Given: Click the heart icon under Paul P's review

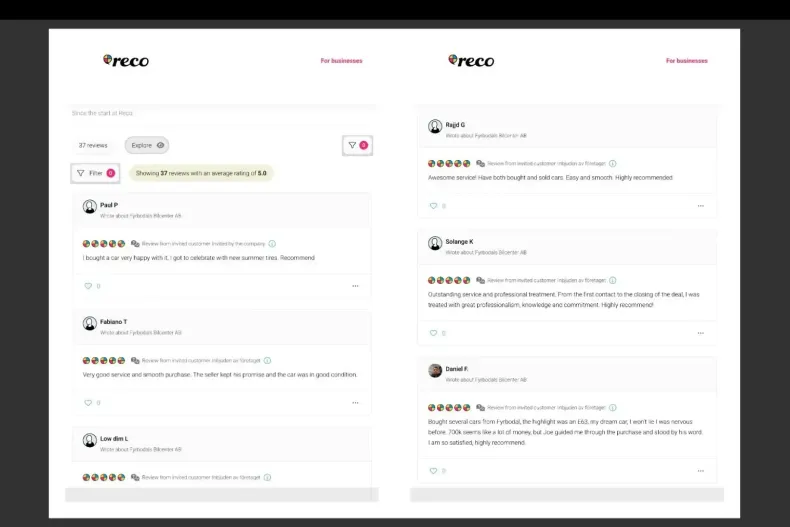Looking at the screenshot, I should [x=88, y=286].
